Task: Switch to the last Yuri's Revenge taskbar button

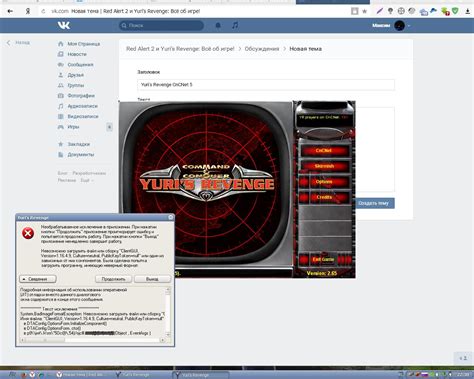Action: tap(201, 375)
